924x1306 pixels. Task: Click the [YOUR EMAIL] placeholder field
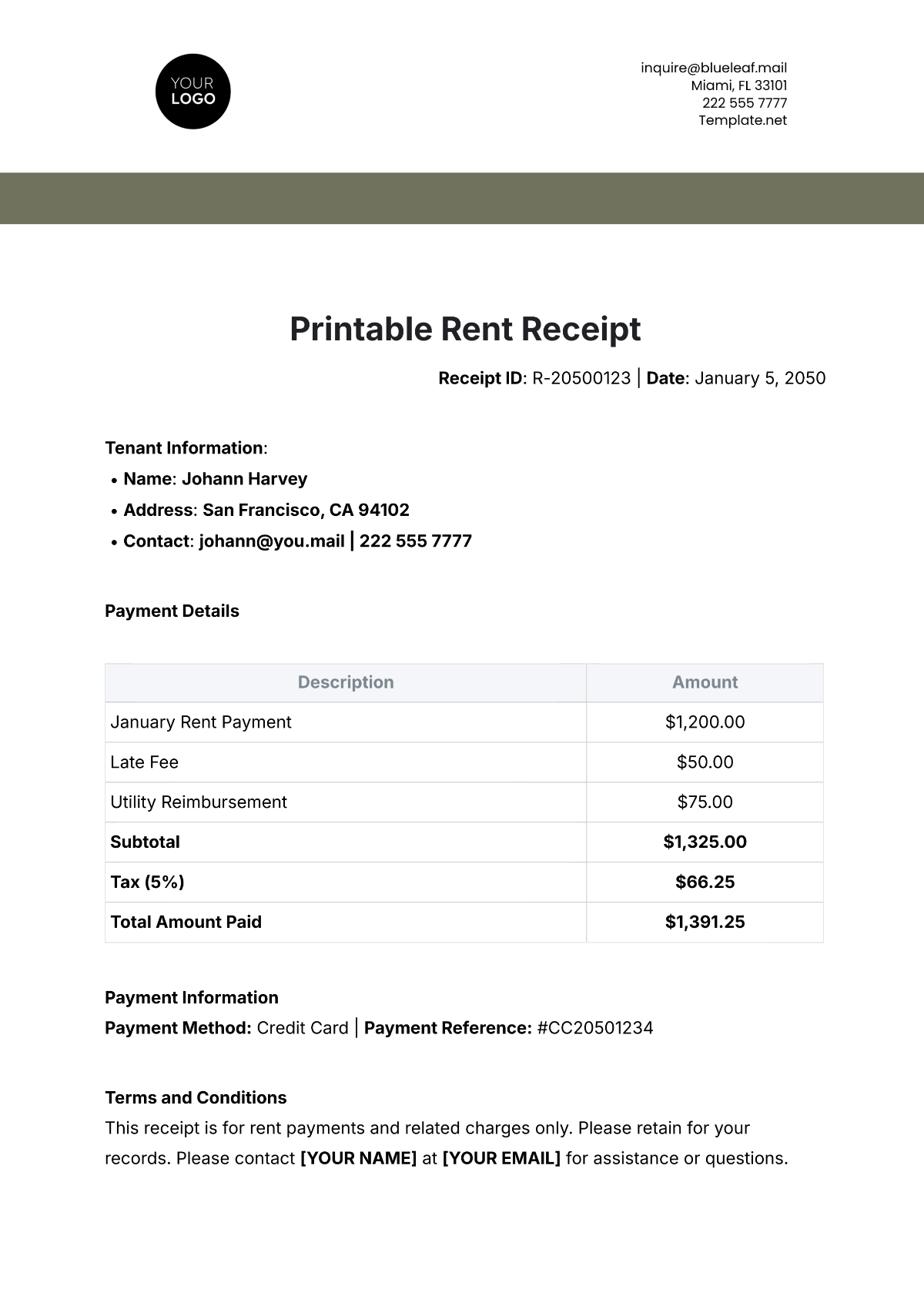click(x=501, y=1158)
